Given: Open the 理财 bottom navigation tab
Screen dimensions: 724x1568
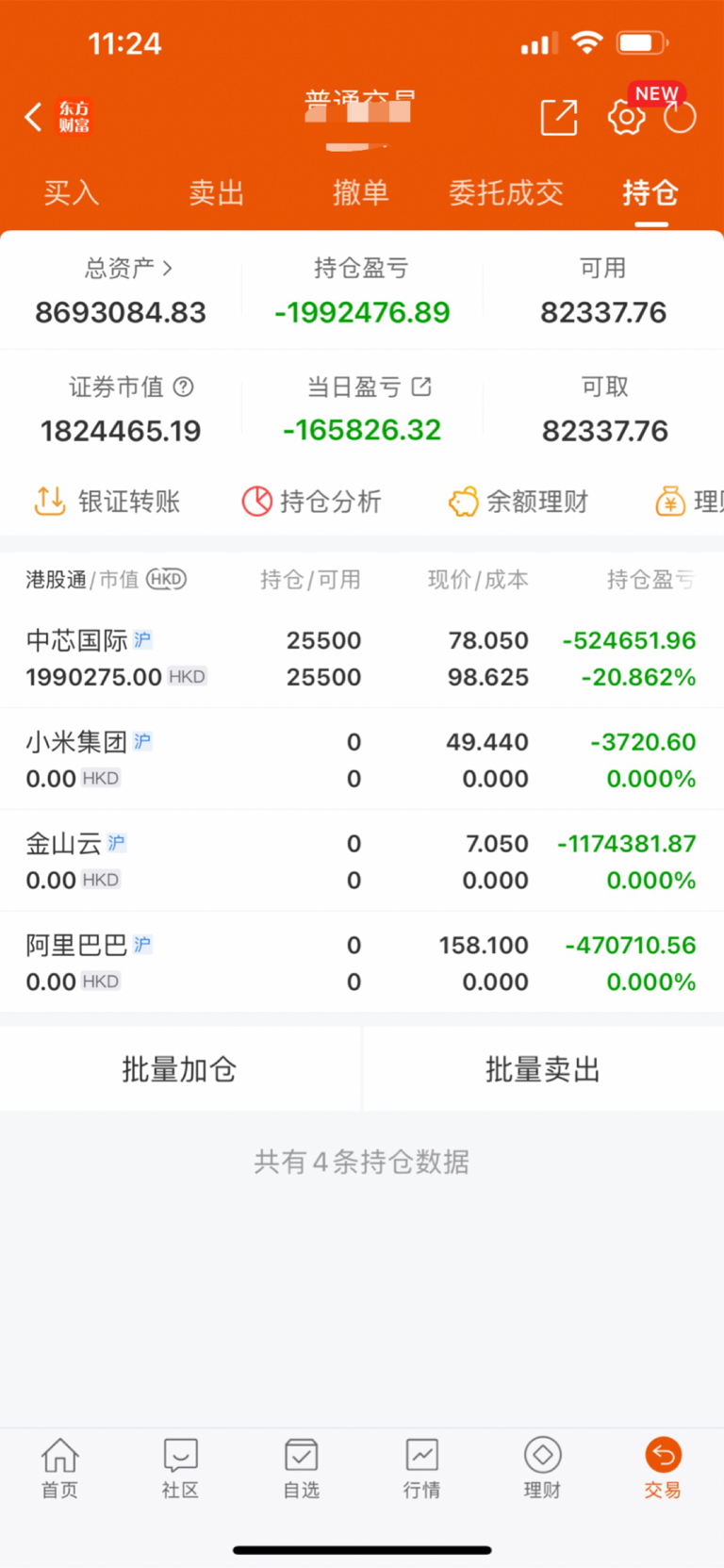Looking at the screenshot, I should point(542,1468).
